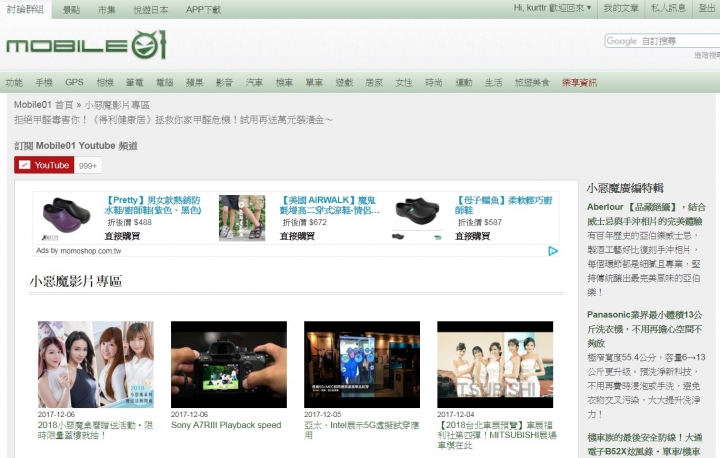Image resolution: width=720 pixels, height=458 pixels.
Task: Click the AIRWALK sandals ad image
Action: pos(242,218)
